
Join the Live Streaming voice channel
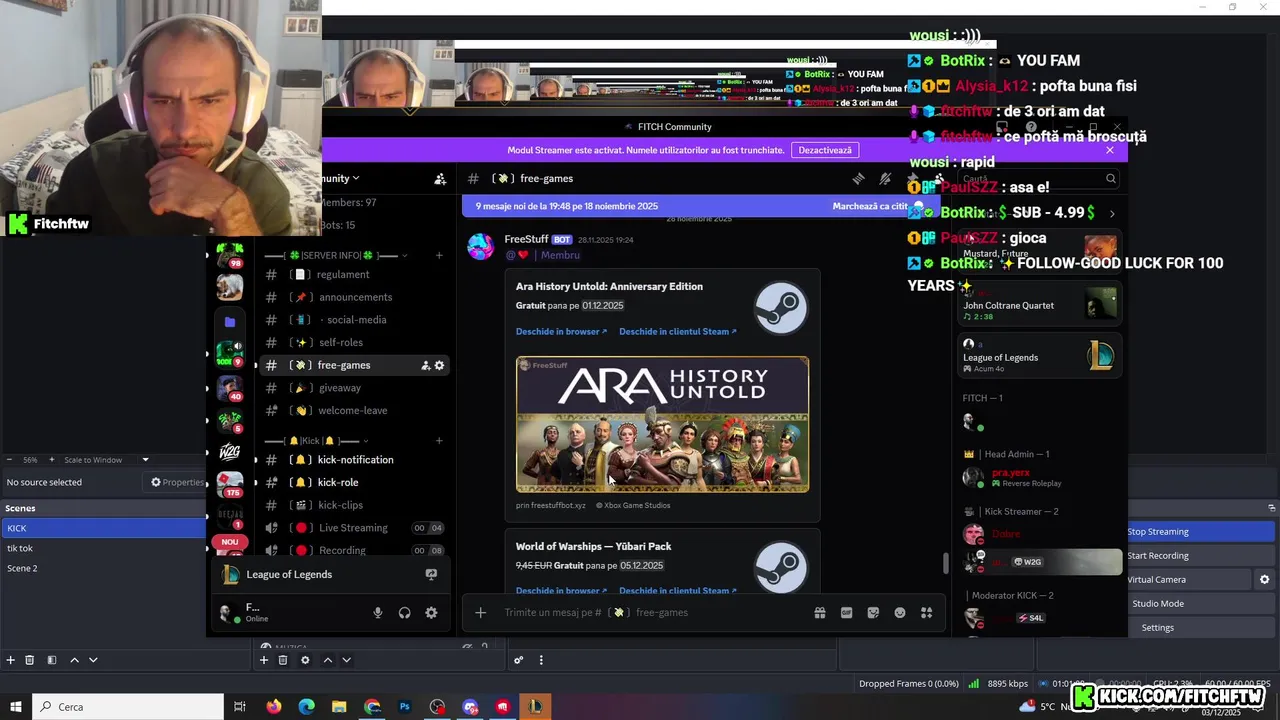[354, 528]
